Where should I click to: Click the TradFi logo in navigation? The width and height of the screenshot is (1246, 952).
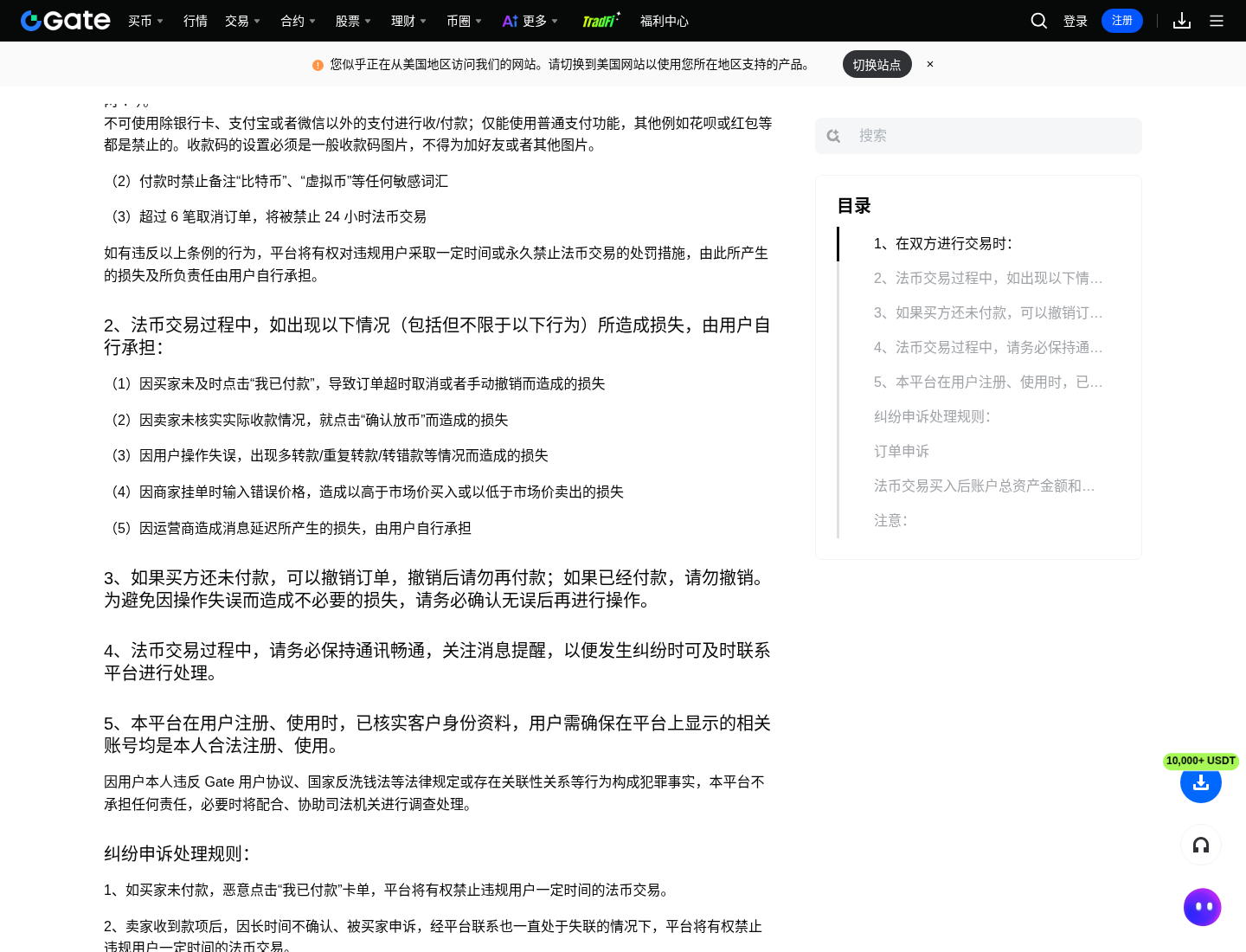coord(601,20)
